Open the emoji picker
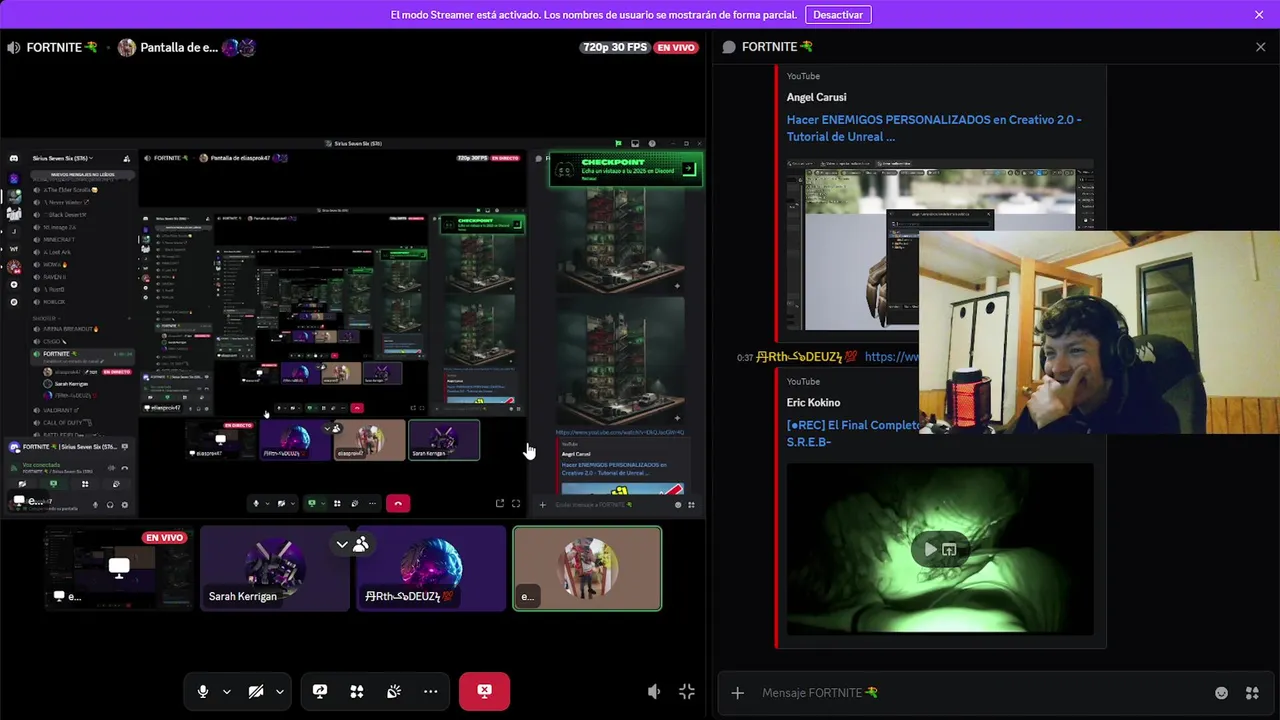 pyautogui.click(x=1221, y=693)
